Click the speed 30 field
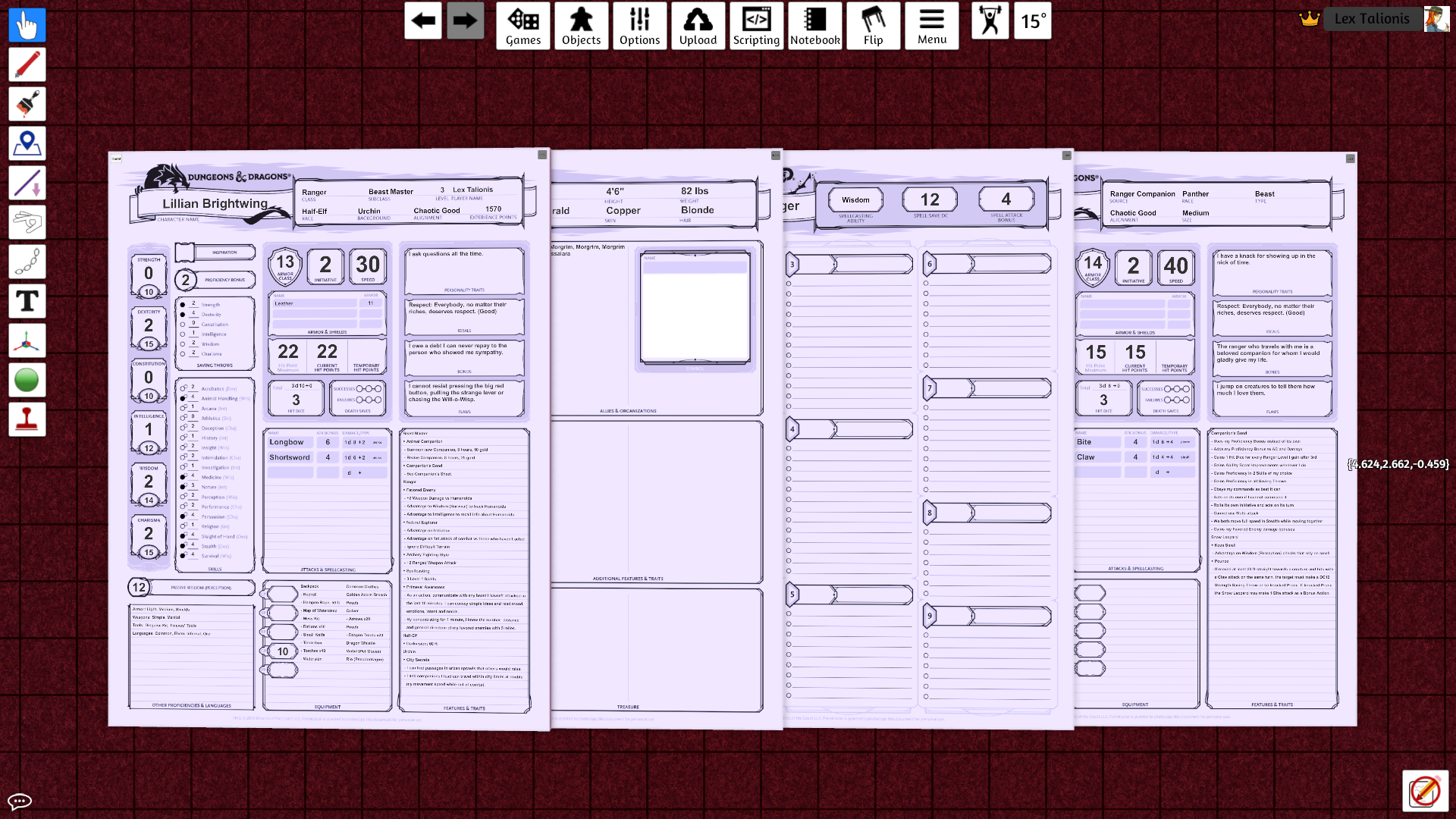Viewport: 1456px width, 819px height. 368,265
